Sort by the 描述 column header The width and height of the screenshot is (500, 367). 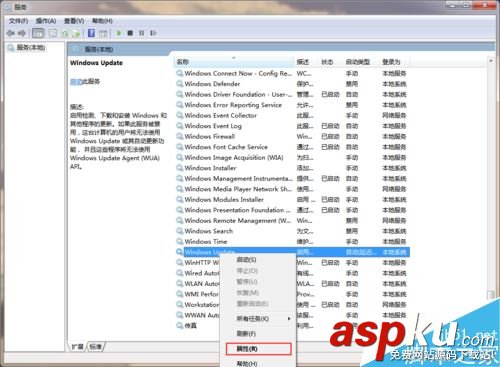click(305, 62)
